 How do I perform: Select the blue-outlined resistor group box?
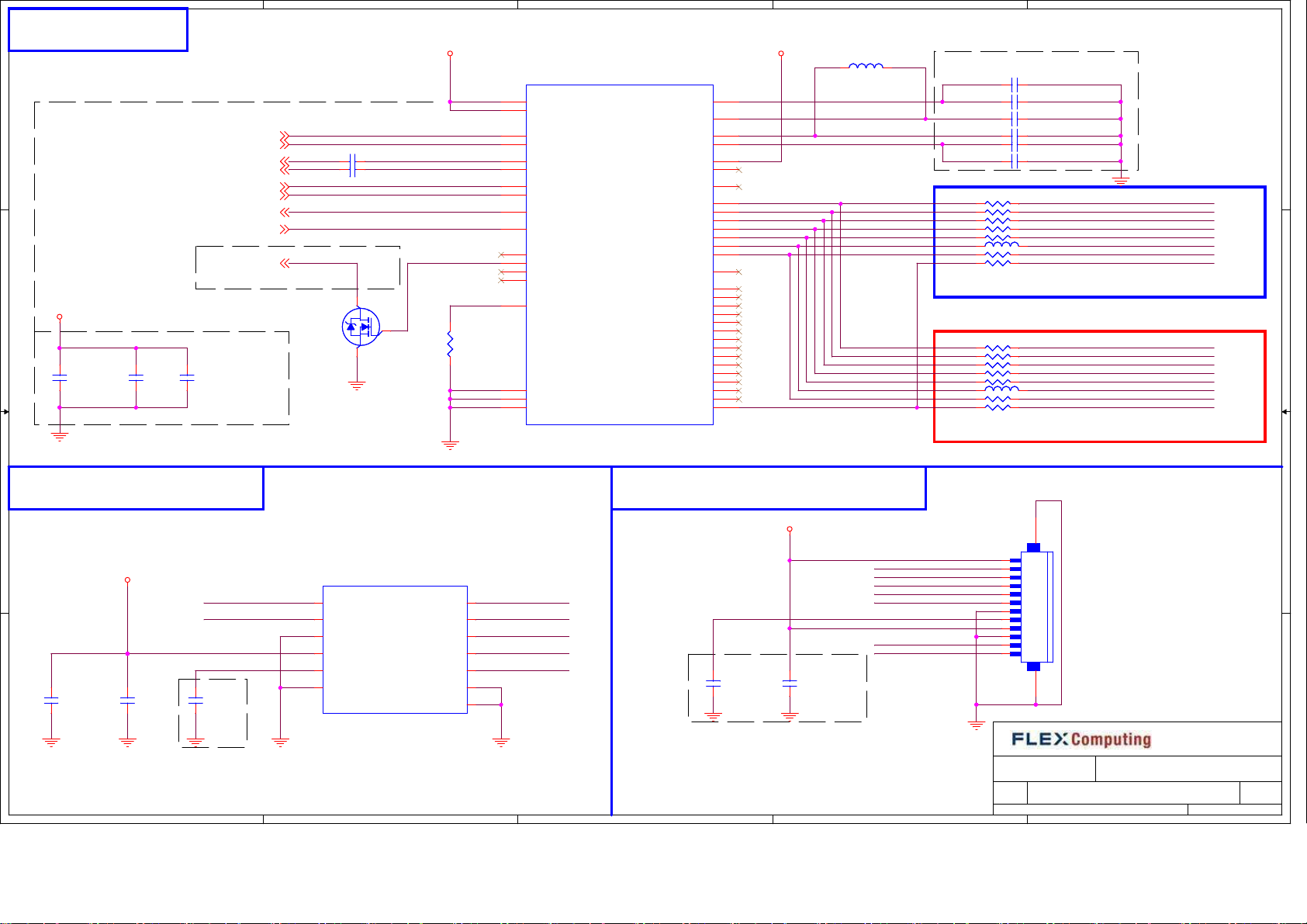click(1100, 242)
